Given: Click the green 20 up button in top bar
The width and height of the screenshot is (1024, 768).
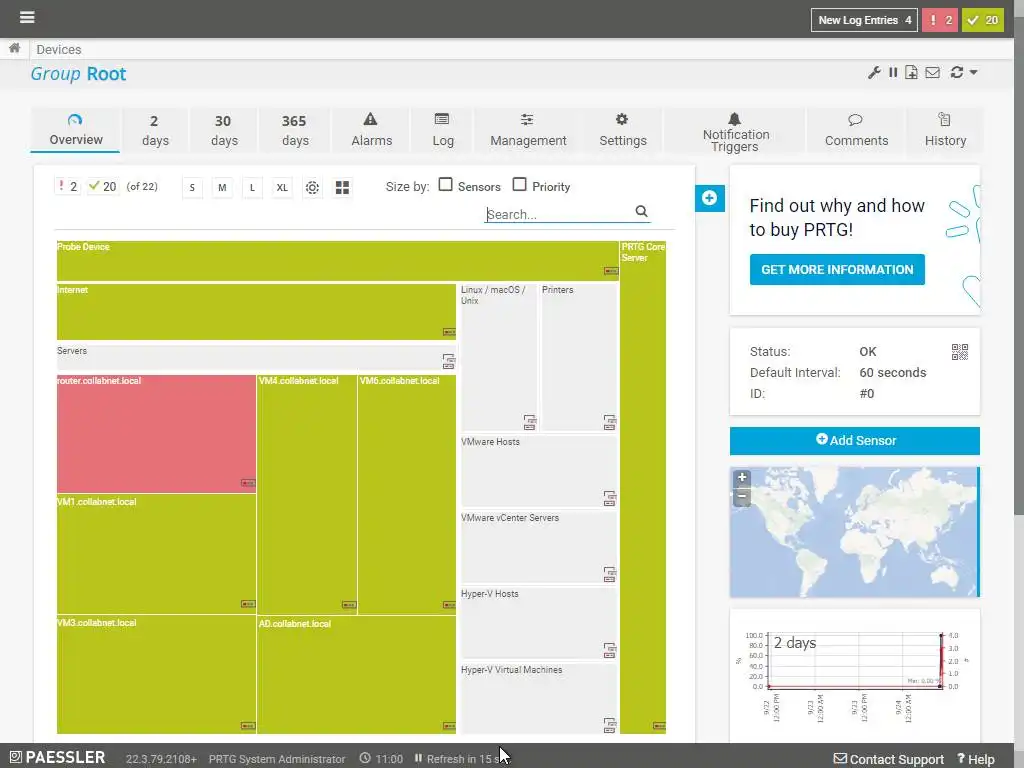Looking at the screenshot, I should [982, 20].
